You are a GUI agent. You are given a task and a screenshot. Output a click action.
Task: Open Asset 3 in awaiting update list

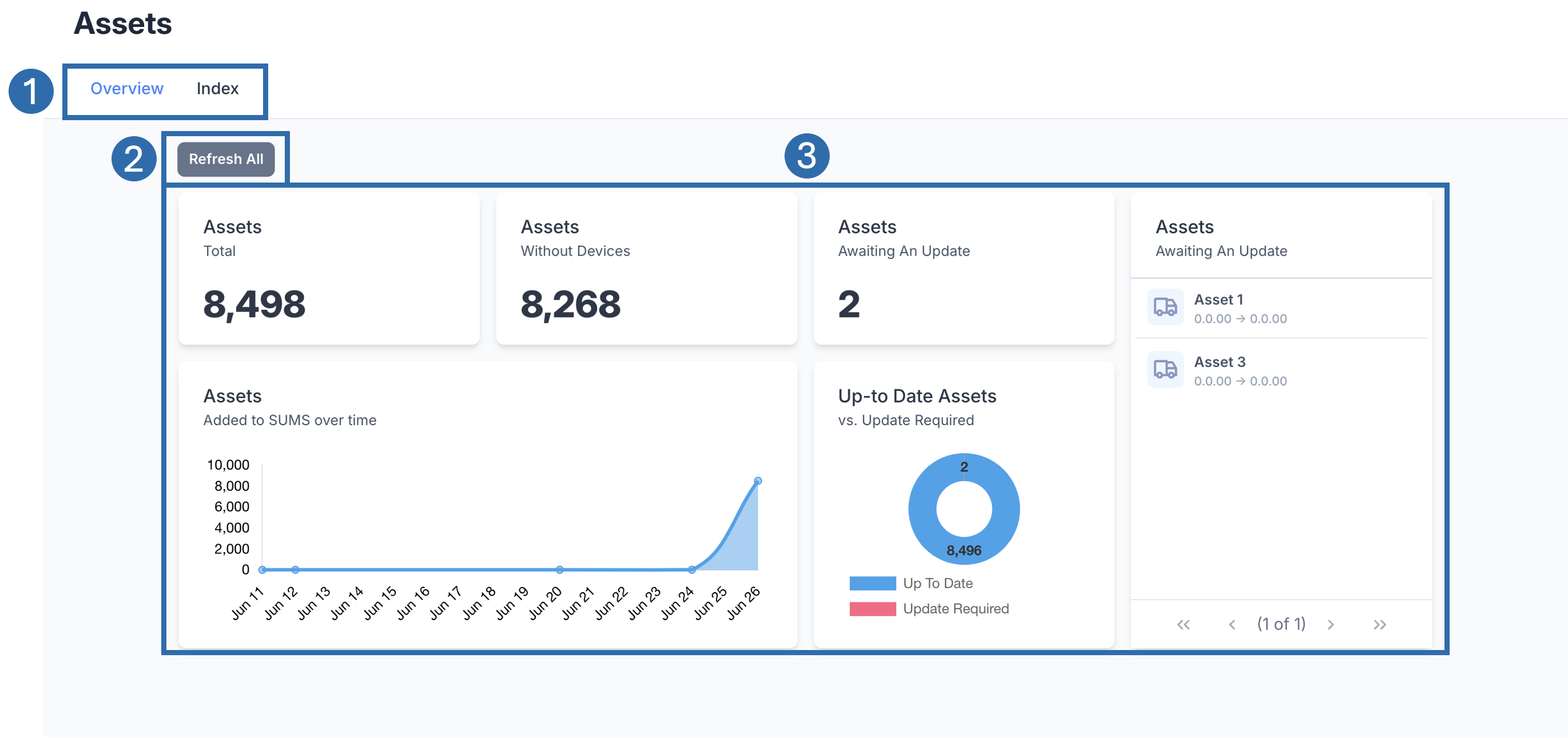click(x=1219, y=362)
